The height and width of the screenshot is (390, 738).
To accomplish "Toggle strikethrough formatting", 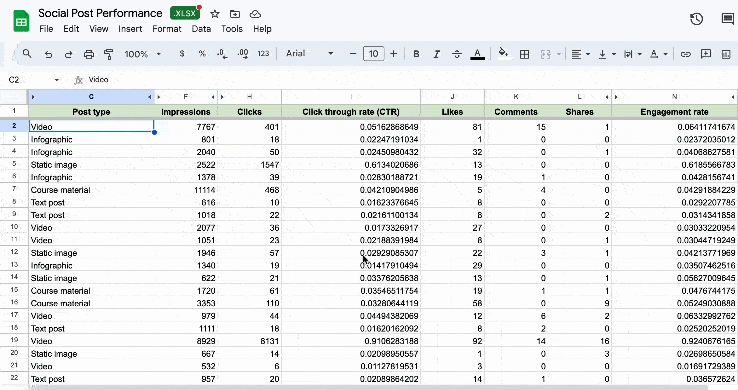I will 457,54.
